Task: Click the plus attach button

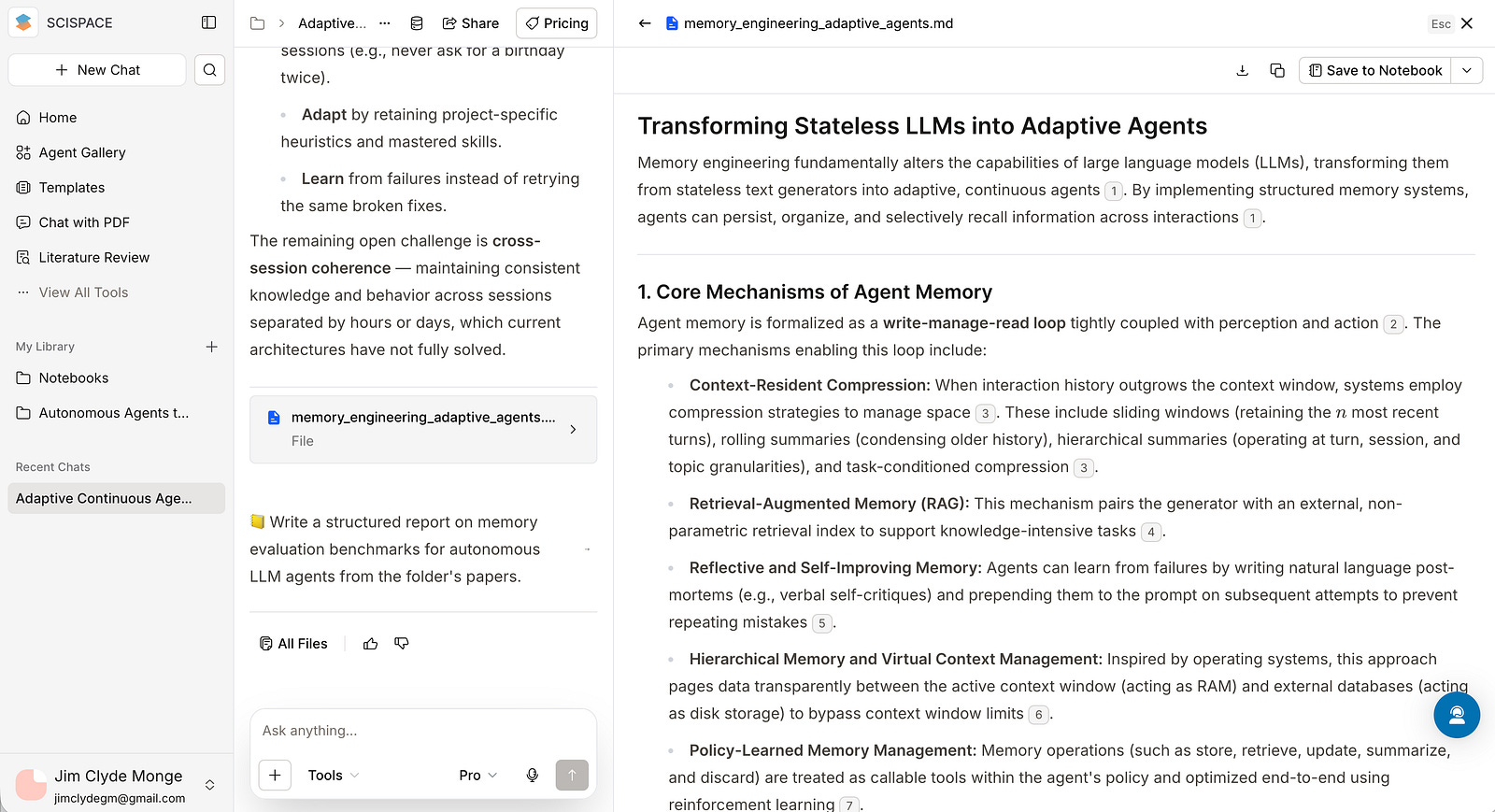Action: click(x=275, y=776)
